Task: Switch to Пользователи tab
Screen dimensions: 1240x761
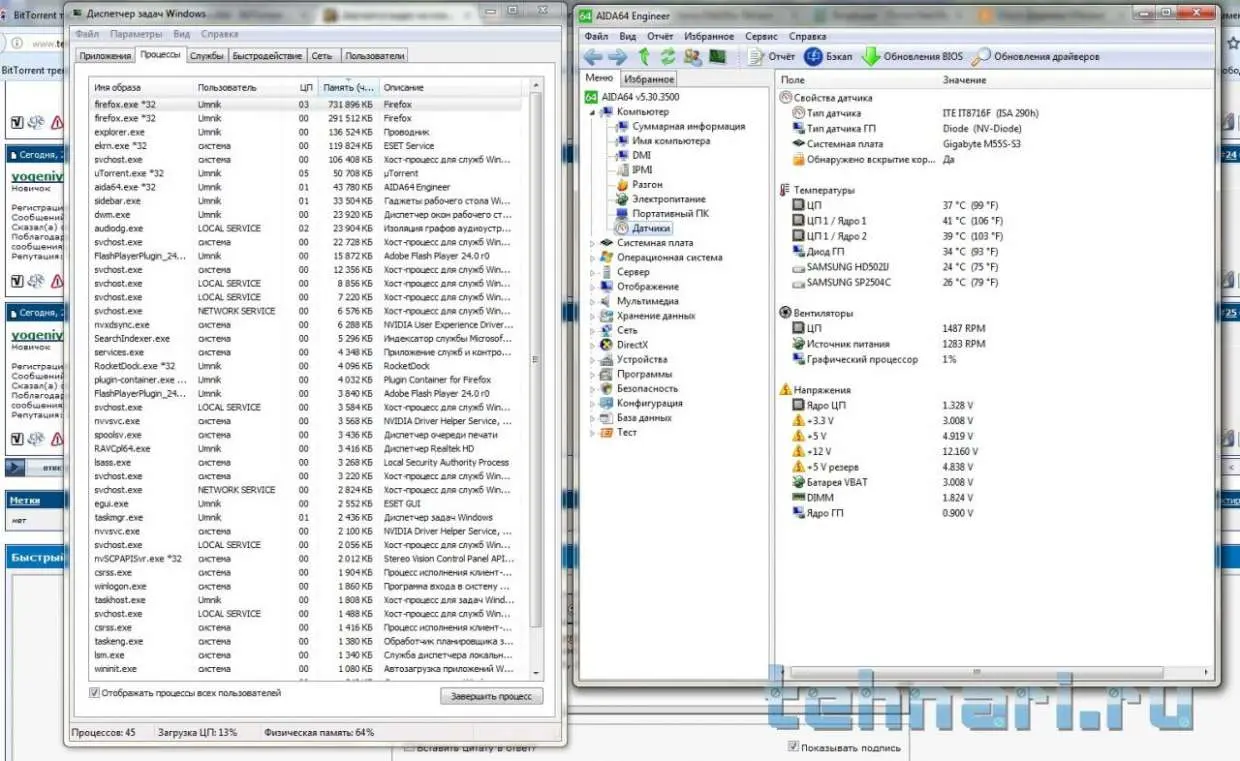Action: 375,56
